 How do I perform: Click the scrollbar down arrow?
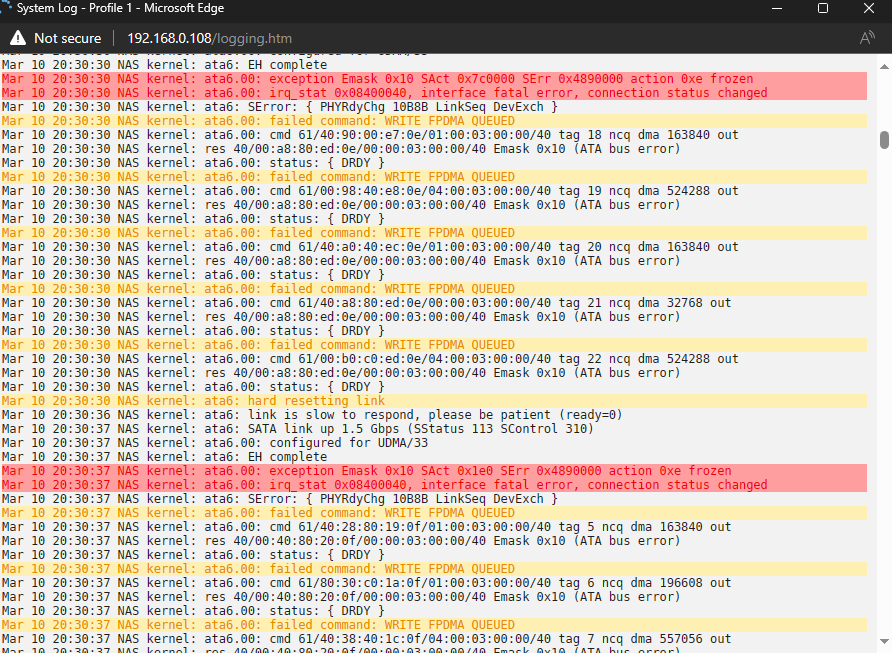(884, 641)
